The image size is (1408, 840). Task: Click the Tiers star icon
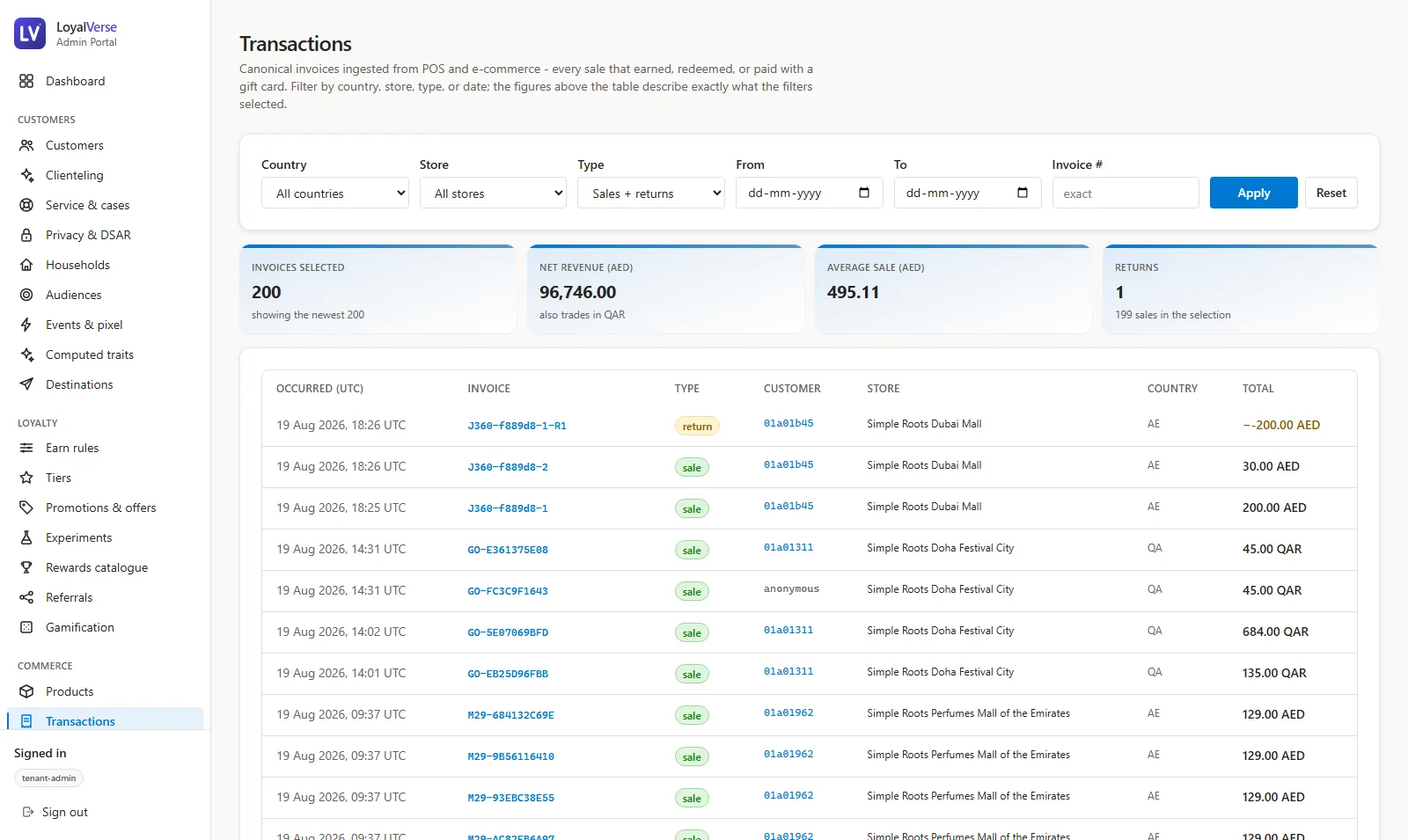coord(26,478)
